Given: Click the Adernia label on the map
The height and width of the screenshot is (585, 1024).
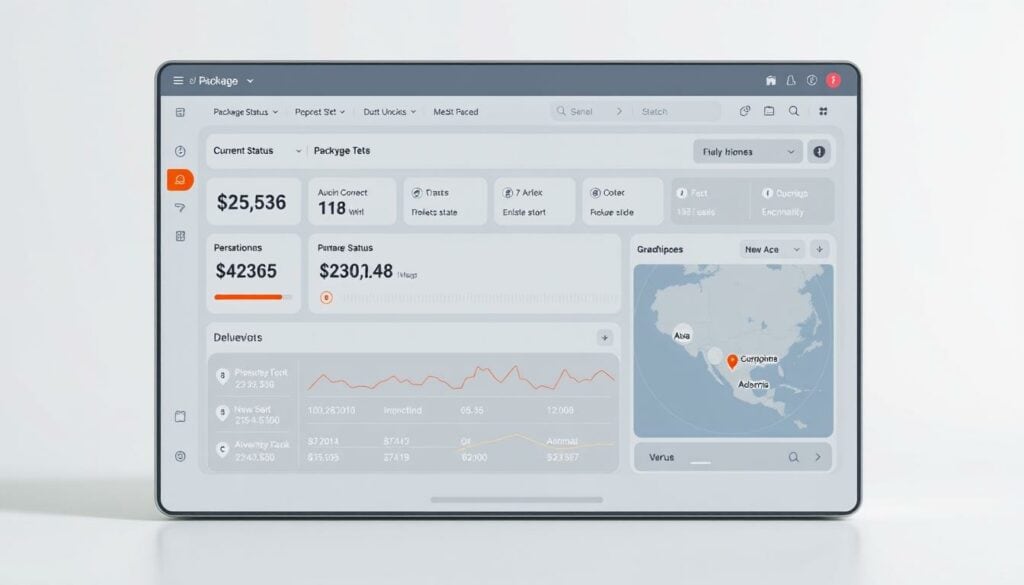Looking at the screenshot, I should [x=753, y=385].
